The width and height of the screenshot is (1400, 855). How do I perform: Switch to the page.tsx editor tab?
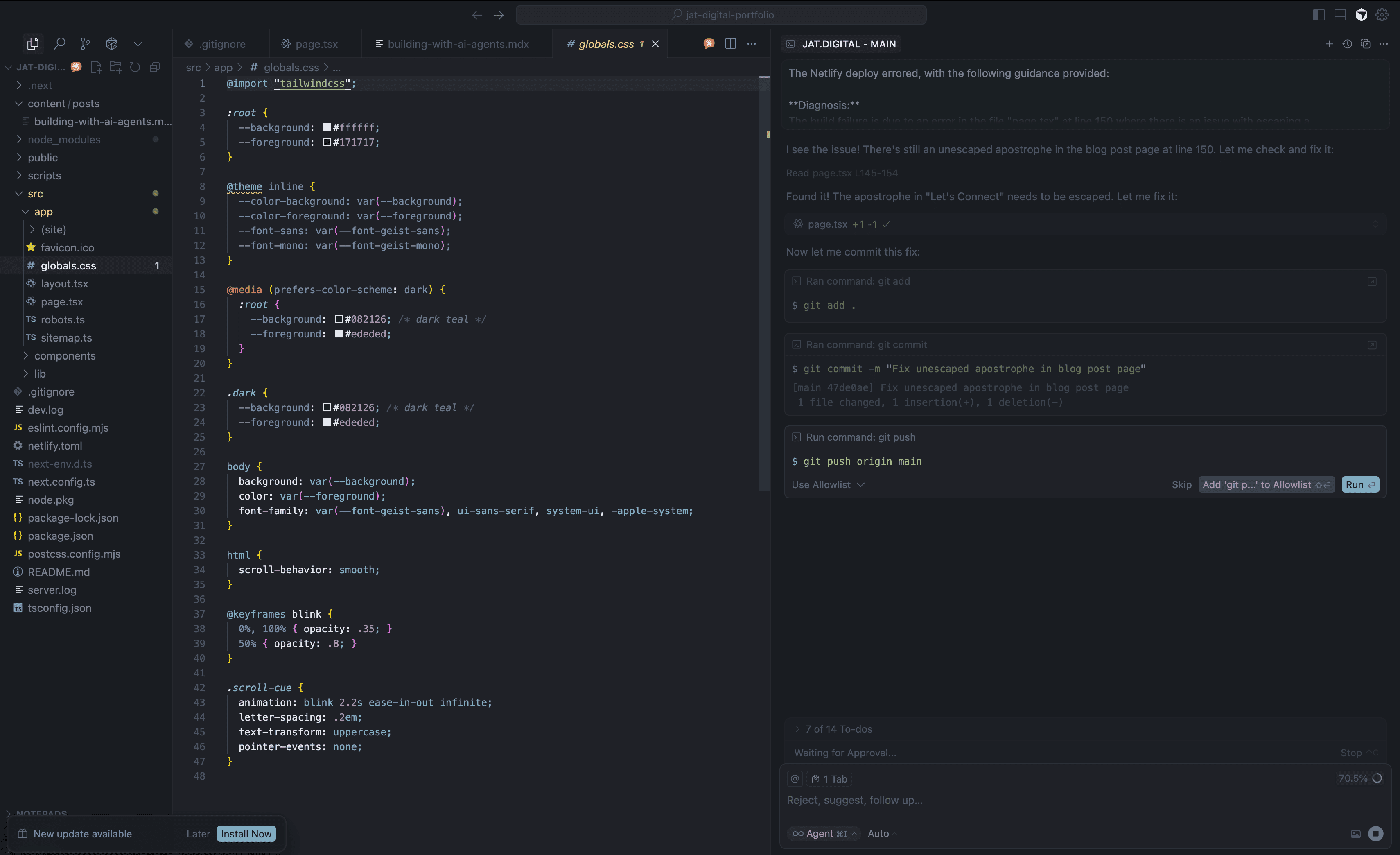(x=316, y=44)
